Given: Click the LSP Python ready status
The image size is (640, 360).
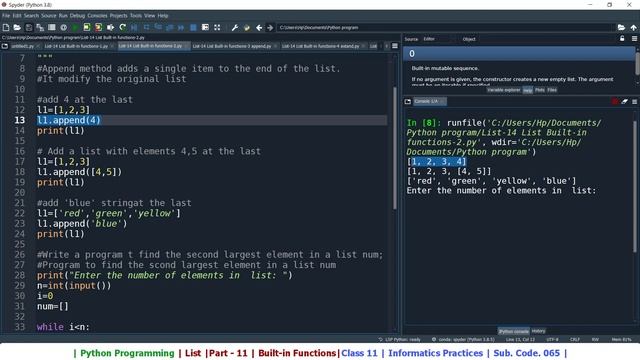Looking at the screenshot, I should pos(399,339).
